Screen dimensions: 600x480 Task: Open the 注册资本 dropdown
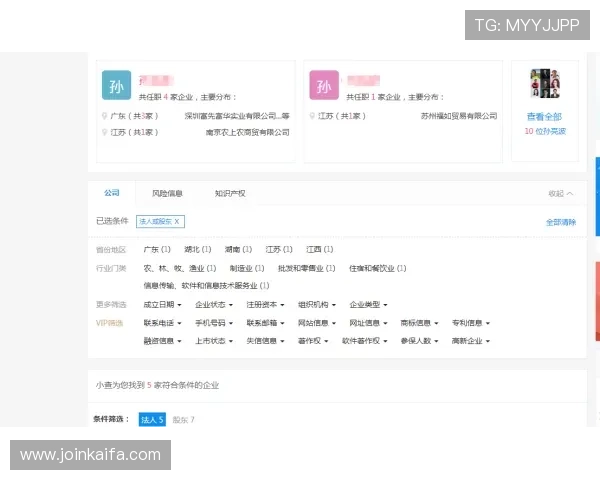tap(265, 305)
